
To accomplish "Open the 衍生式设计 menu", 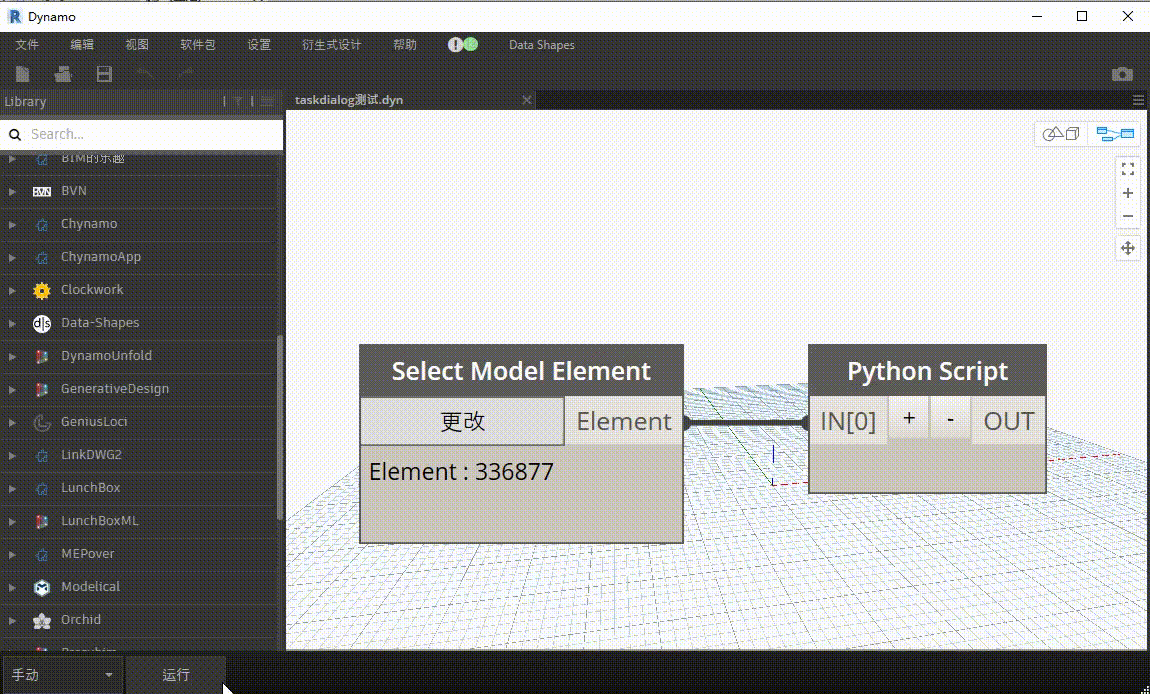I will (332, 45).
